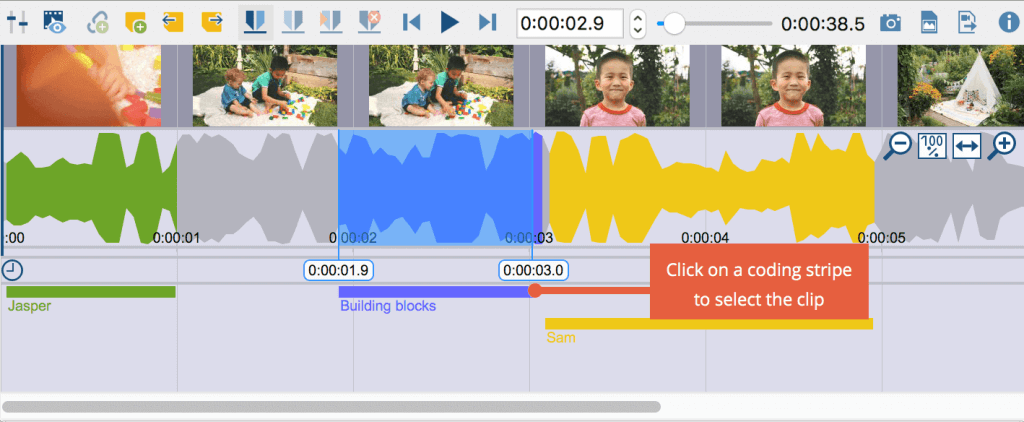Open the control panel sliders icon
The height and width of the screenshot is (422, 1024).
(17, 23)
